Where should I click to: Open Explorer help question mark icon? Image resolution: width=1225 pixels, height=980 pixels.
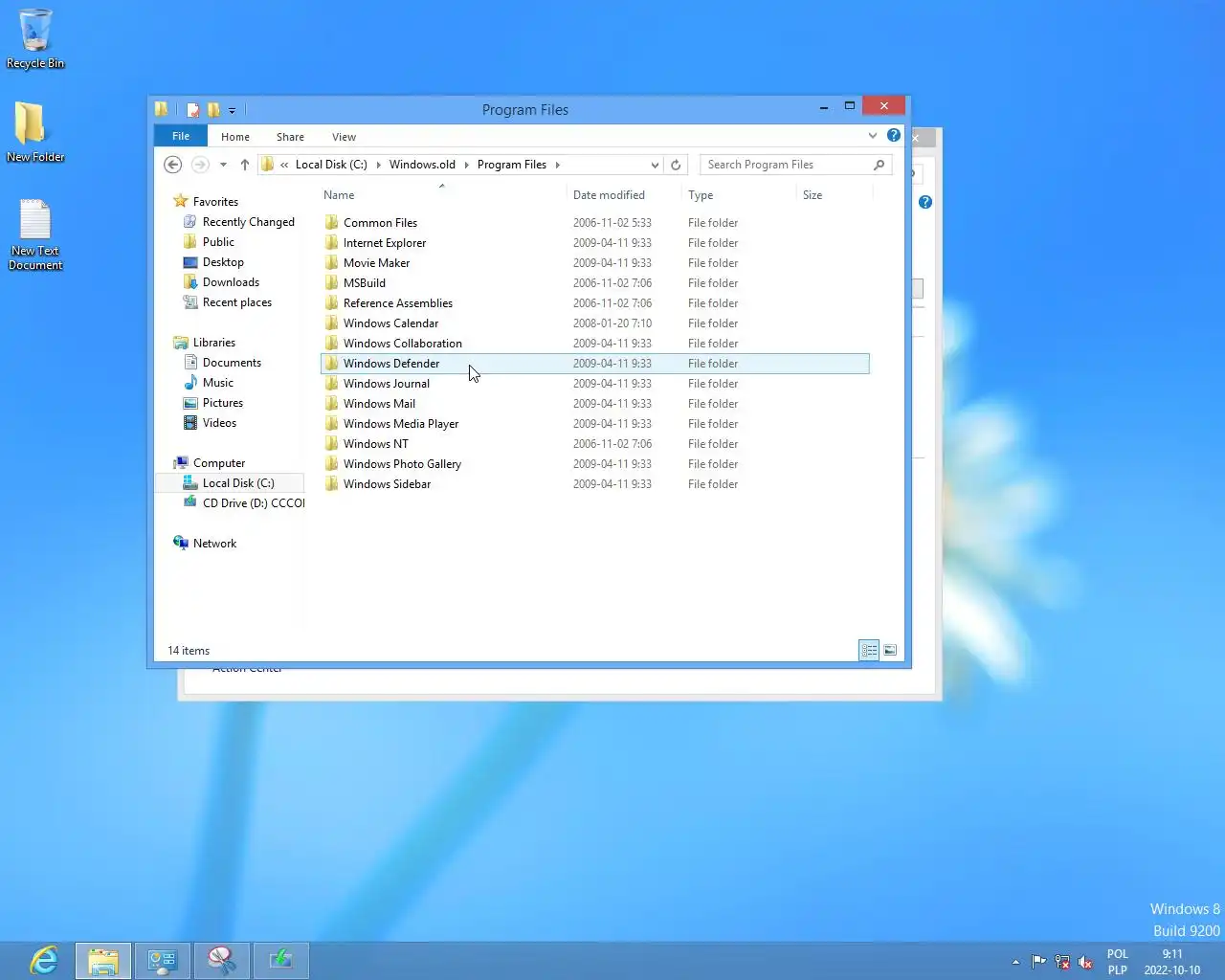coord(894,136)
